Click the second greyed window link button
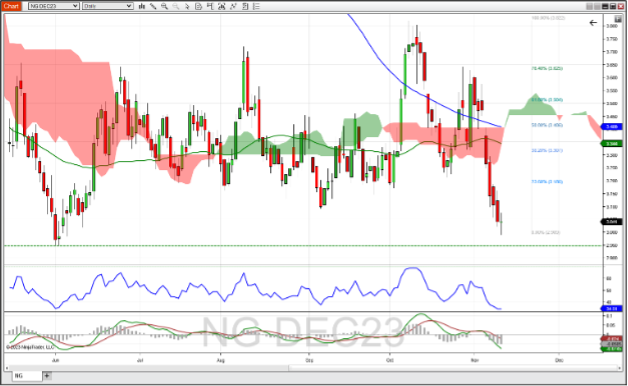This screenshot has height=386, width=628. click(x=597, y=6)
